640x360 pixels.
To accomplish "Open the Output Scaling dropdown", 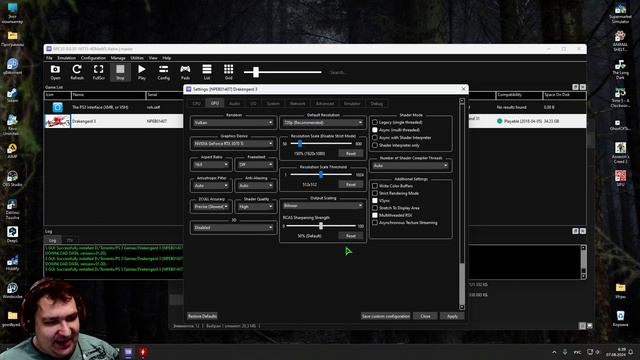I will (323, 205).
